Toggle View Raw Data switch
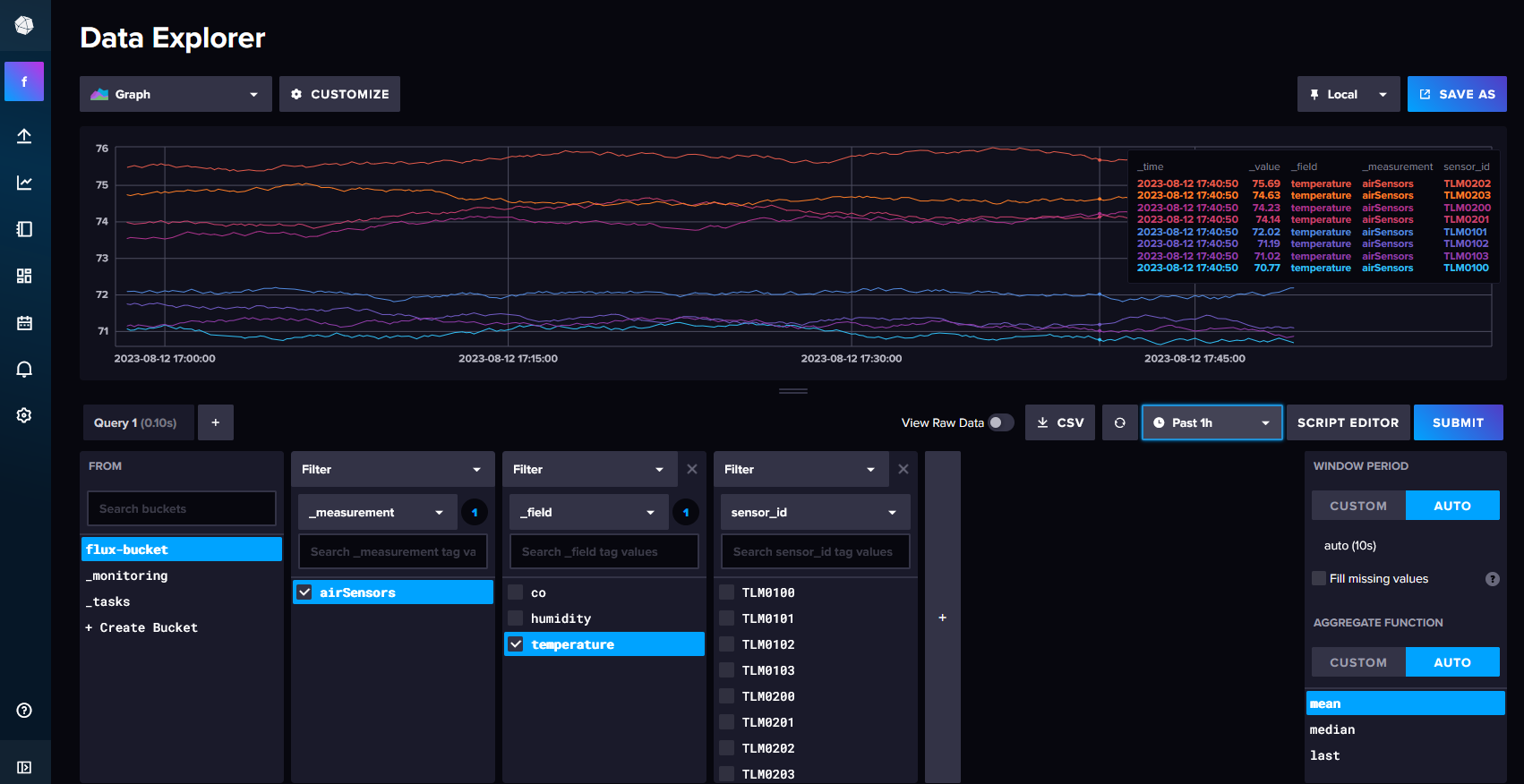This screenshot has height=784, width=1524. coord(1001,422)
